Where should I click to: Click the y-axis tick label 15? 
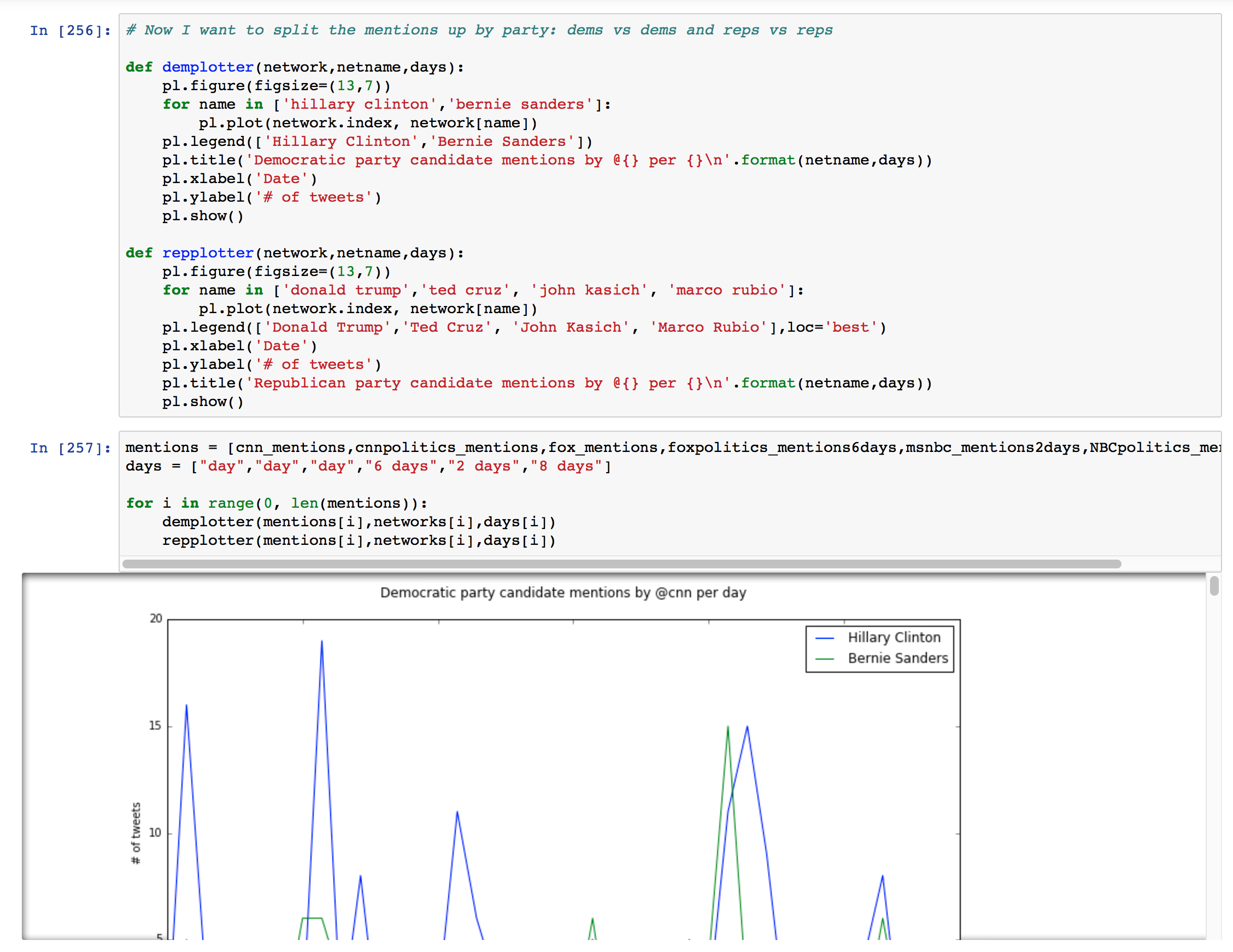(x=155, y=726)
